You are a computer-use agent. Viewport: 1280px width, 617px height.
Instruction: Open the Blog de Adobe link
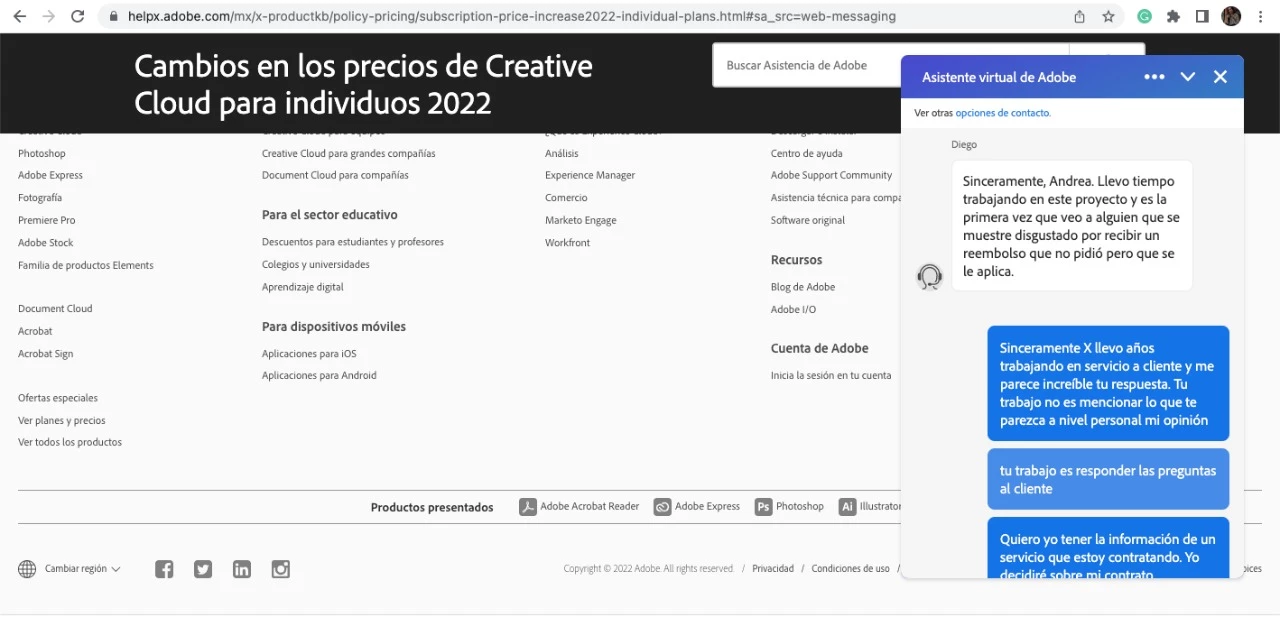point(803,287)
